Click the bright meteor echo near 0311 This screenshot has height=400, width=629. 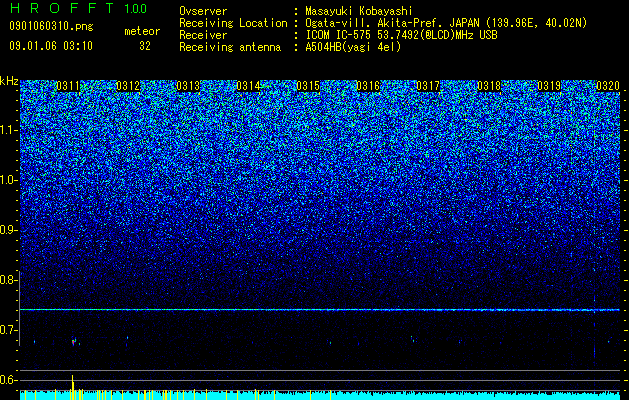[x=74, y=342]
